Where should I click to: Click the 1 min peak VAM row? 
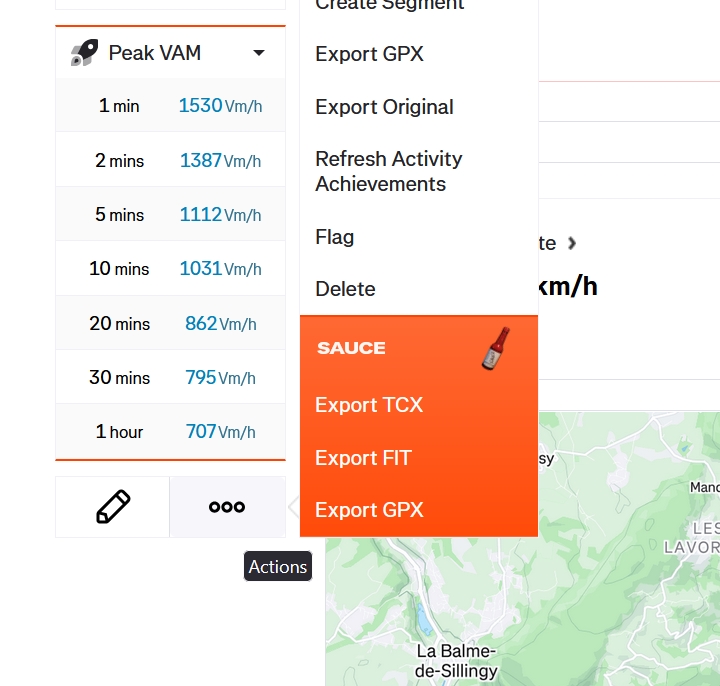coord(170,105)
